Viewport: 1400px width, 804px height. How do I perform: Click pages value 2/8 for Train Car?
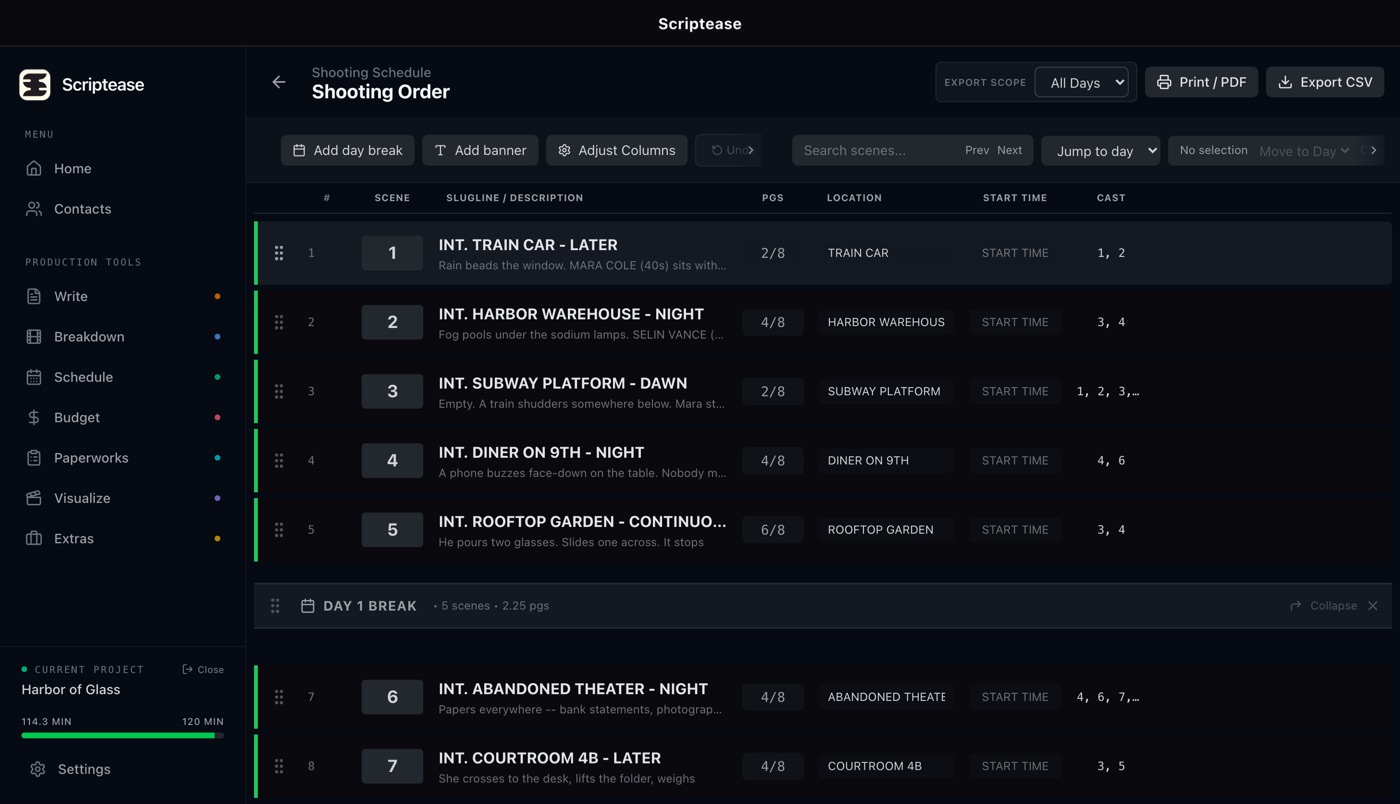pos(773,253)
